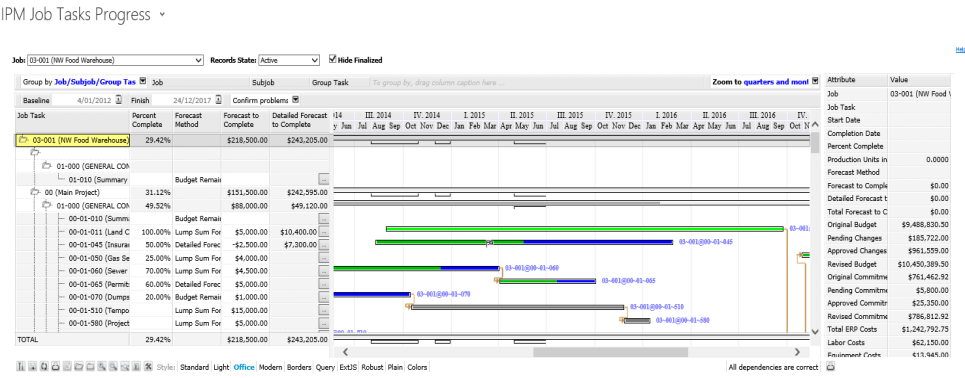Click the Help link at top right
This screenshot has height=378, width=965.
coord(960,49)
